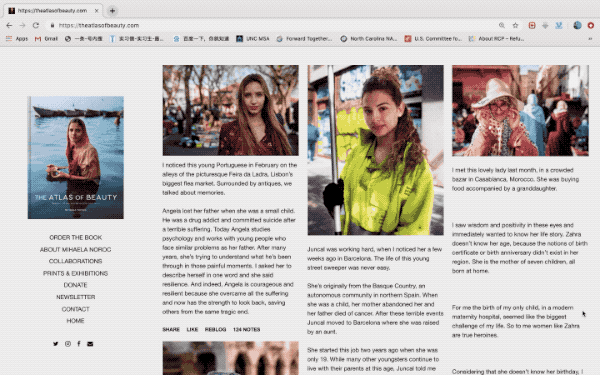This screenshot has width=600, height=375.
Task: Go back using browser back arrow
Action: pyautogui.click(x=9, y=25)
